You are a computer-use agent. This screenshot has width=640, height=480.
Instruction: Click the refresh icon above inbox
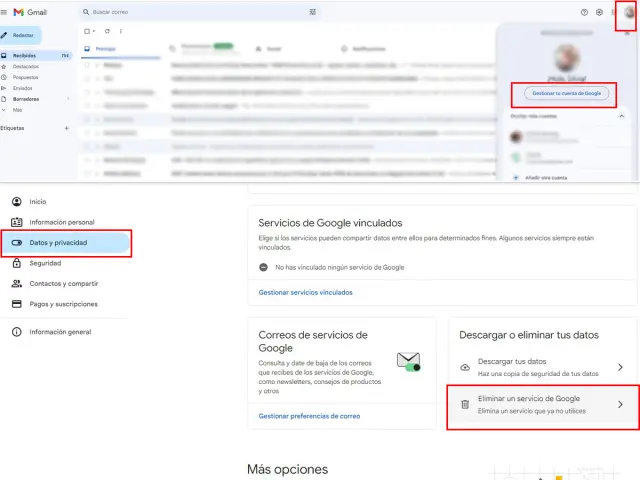point(107,31)
